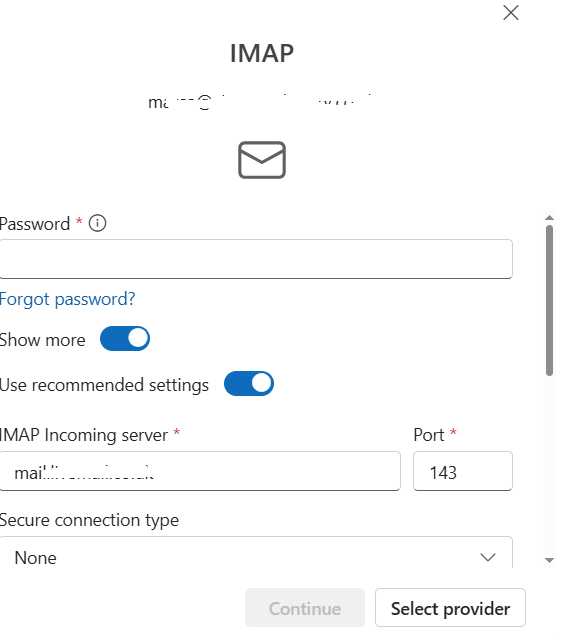Toggle the Show more switch
The width and height of the screenshot is (564, 638).
pyautogui.click(x=125, y=339)
